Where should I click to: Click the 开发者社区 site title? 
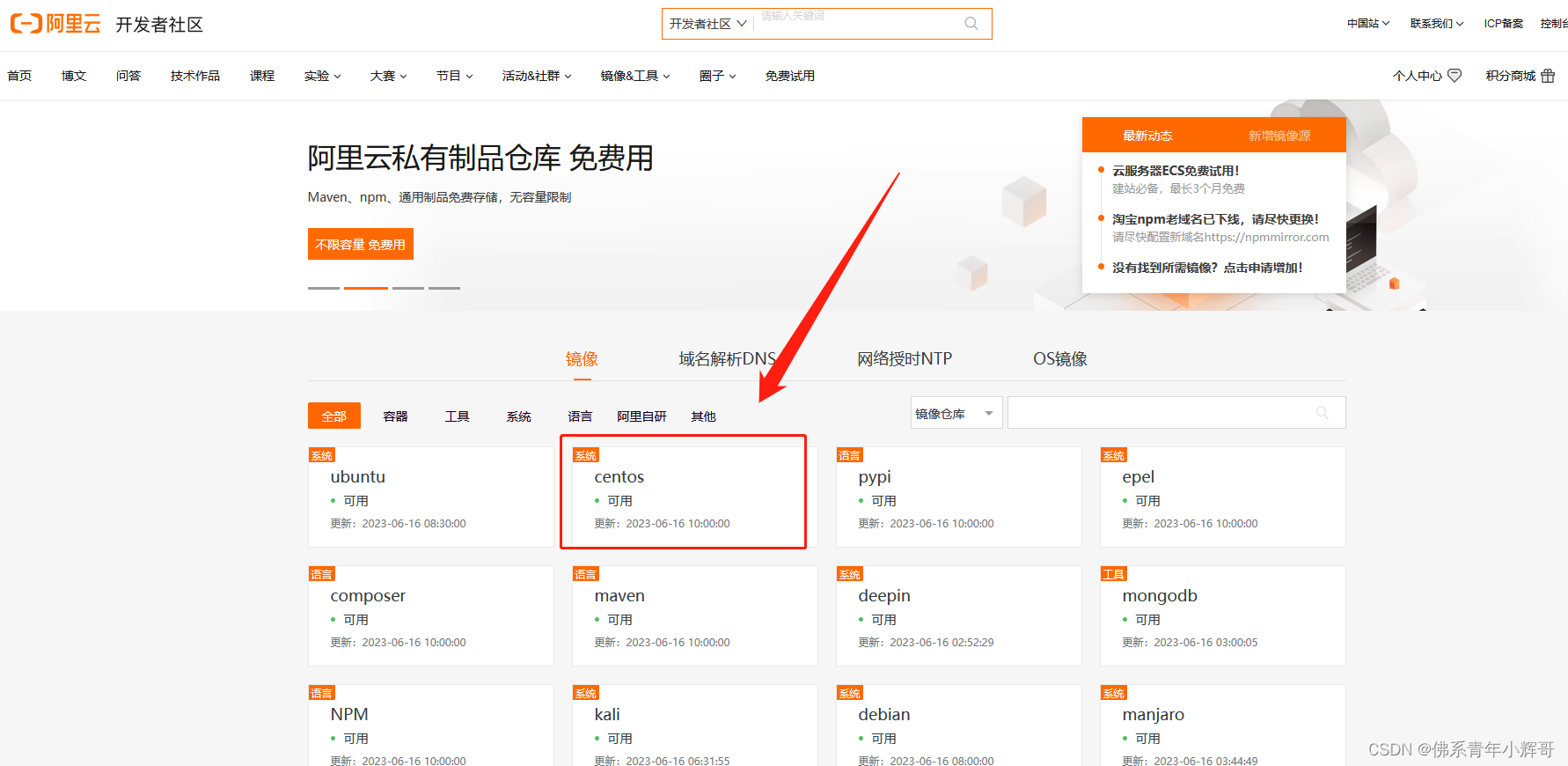point(159,25)
